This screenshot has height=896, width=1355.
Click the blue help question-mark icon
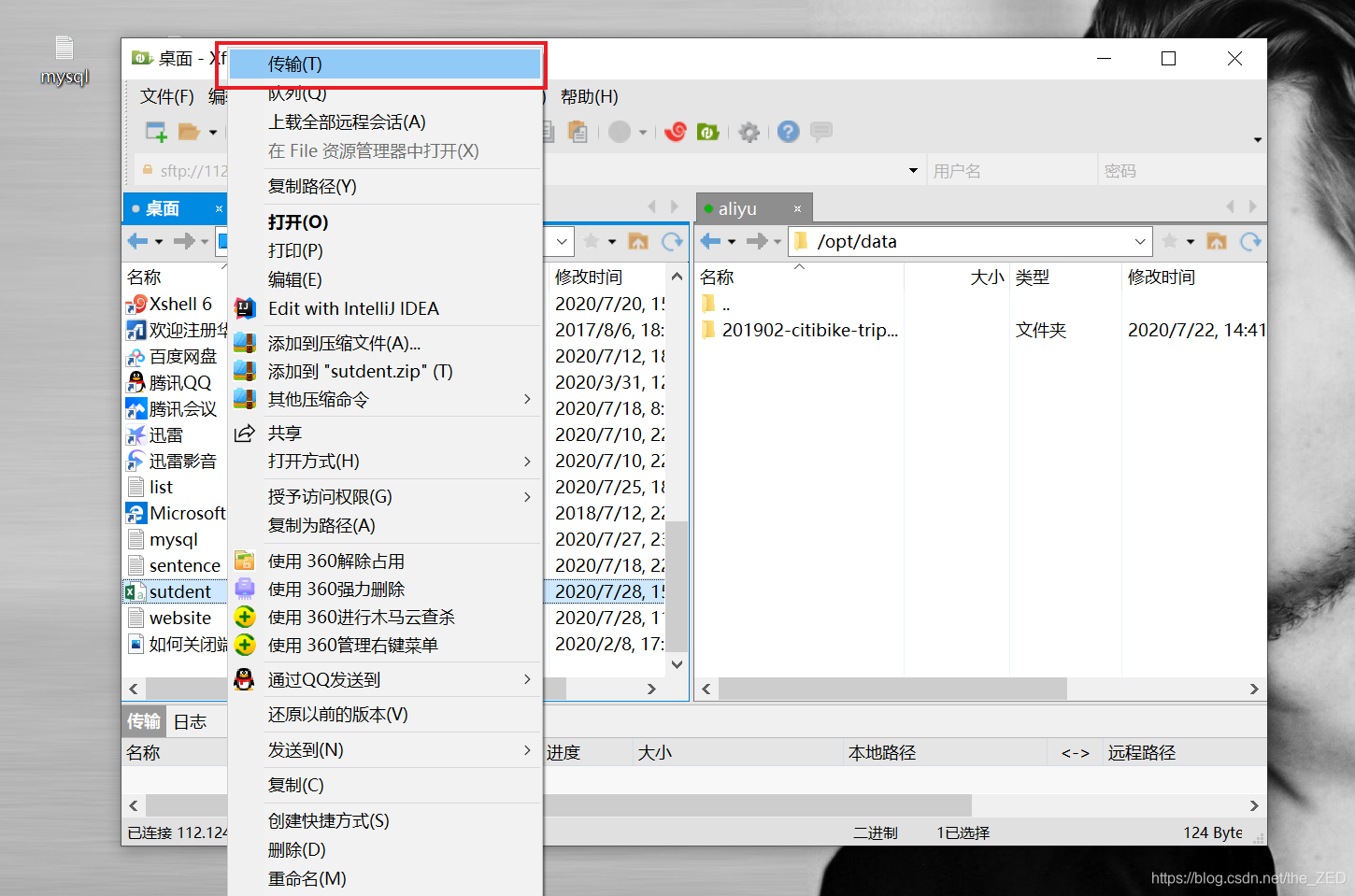(x=789, y=132)
